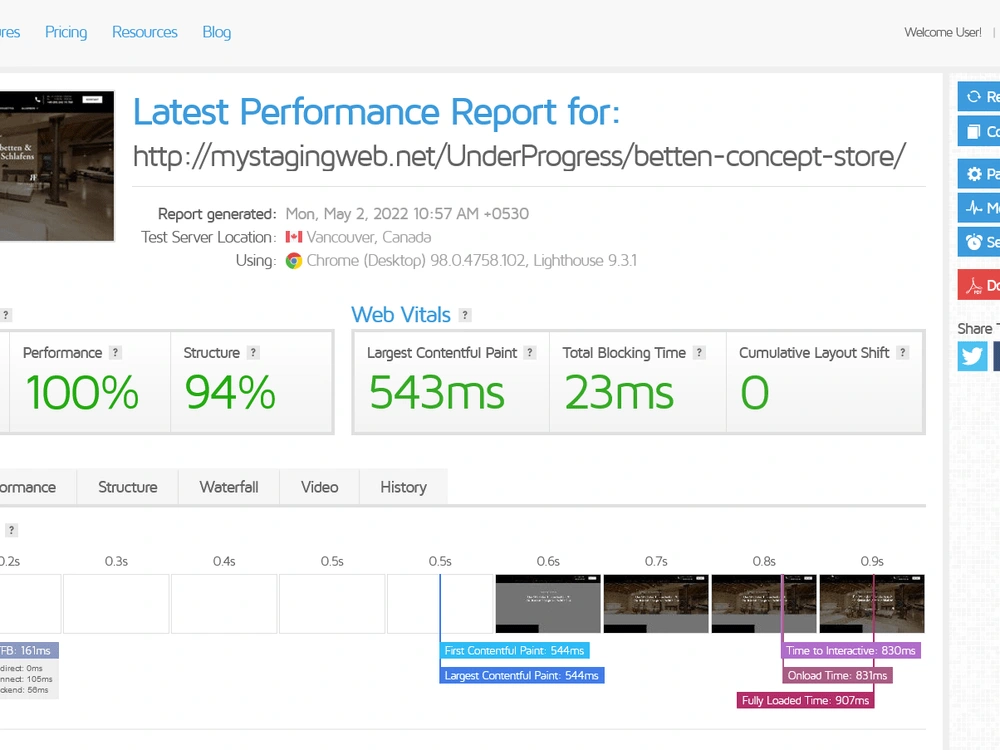Click the Set Up Alerts alarm-clock button

[979, 242]
